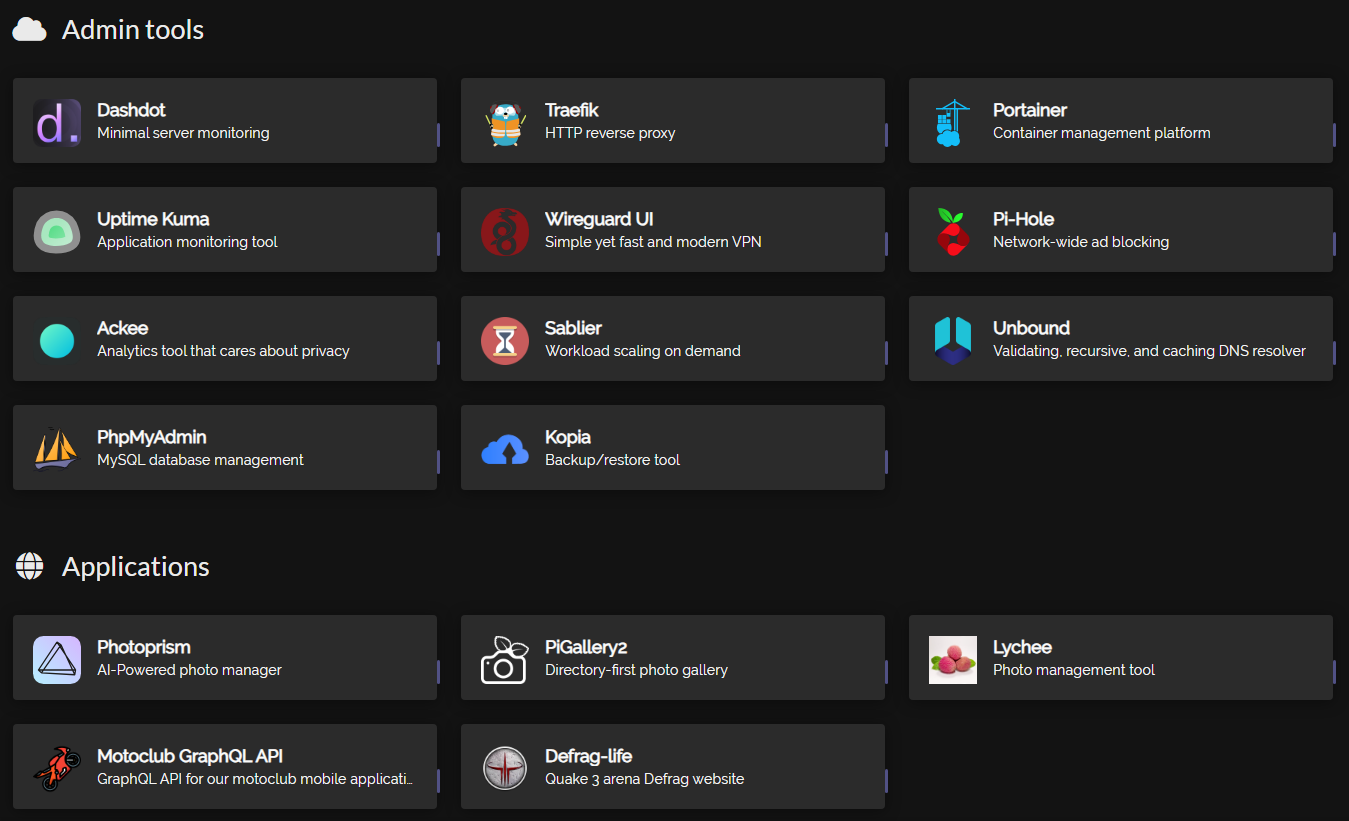Image resolution: width=1349 pixels, height=821 pixels.
Task: Click the Portainer crane icon
Action: tap(953, 123)
